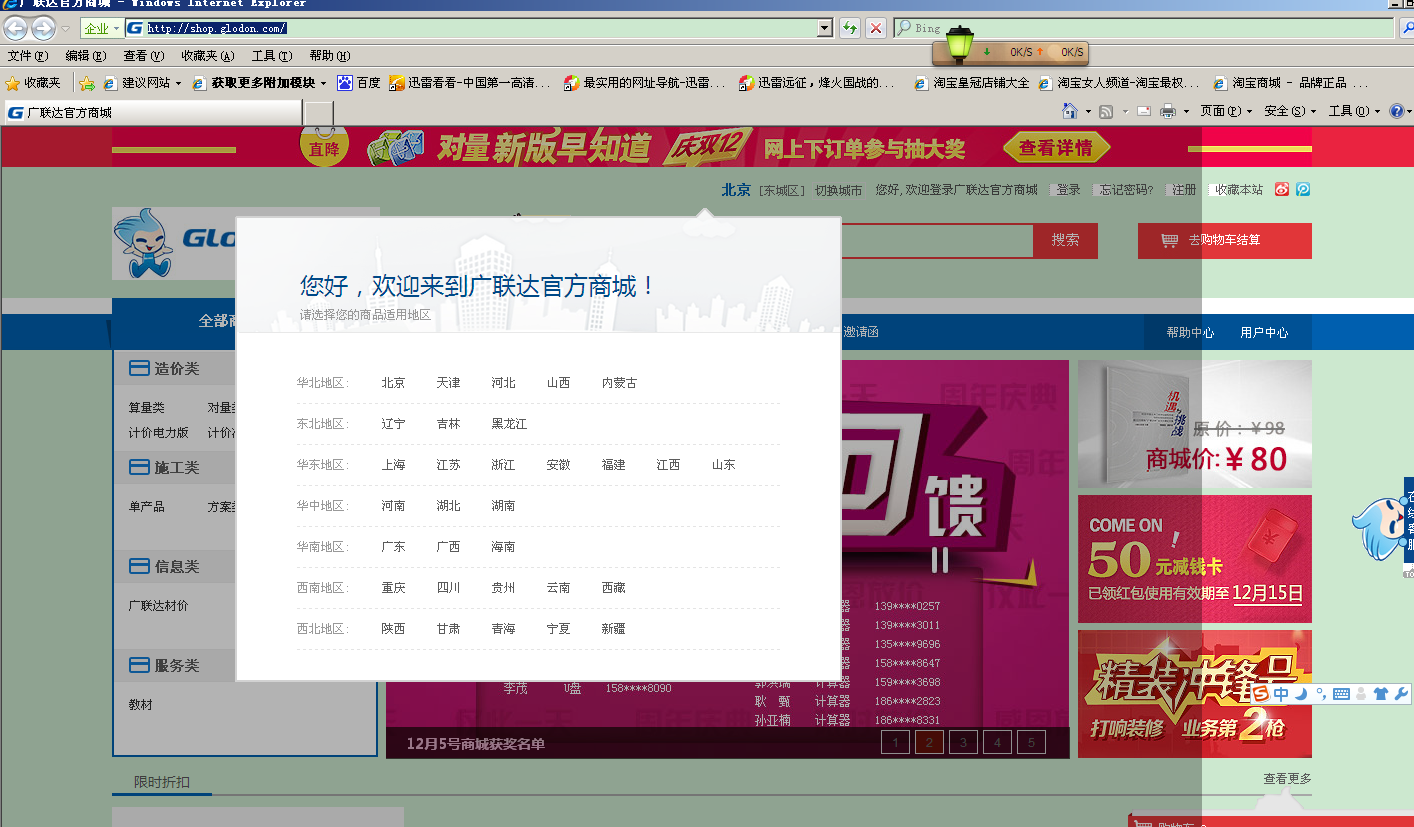
Task: Go to banner slide number 5
Action: [1031, 742]
